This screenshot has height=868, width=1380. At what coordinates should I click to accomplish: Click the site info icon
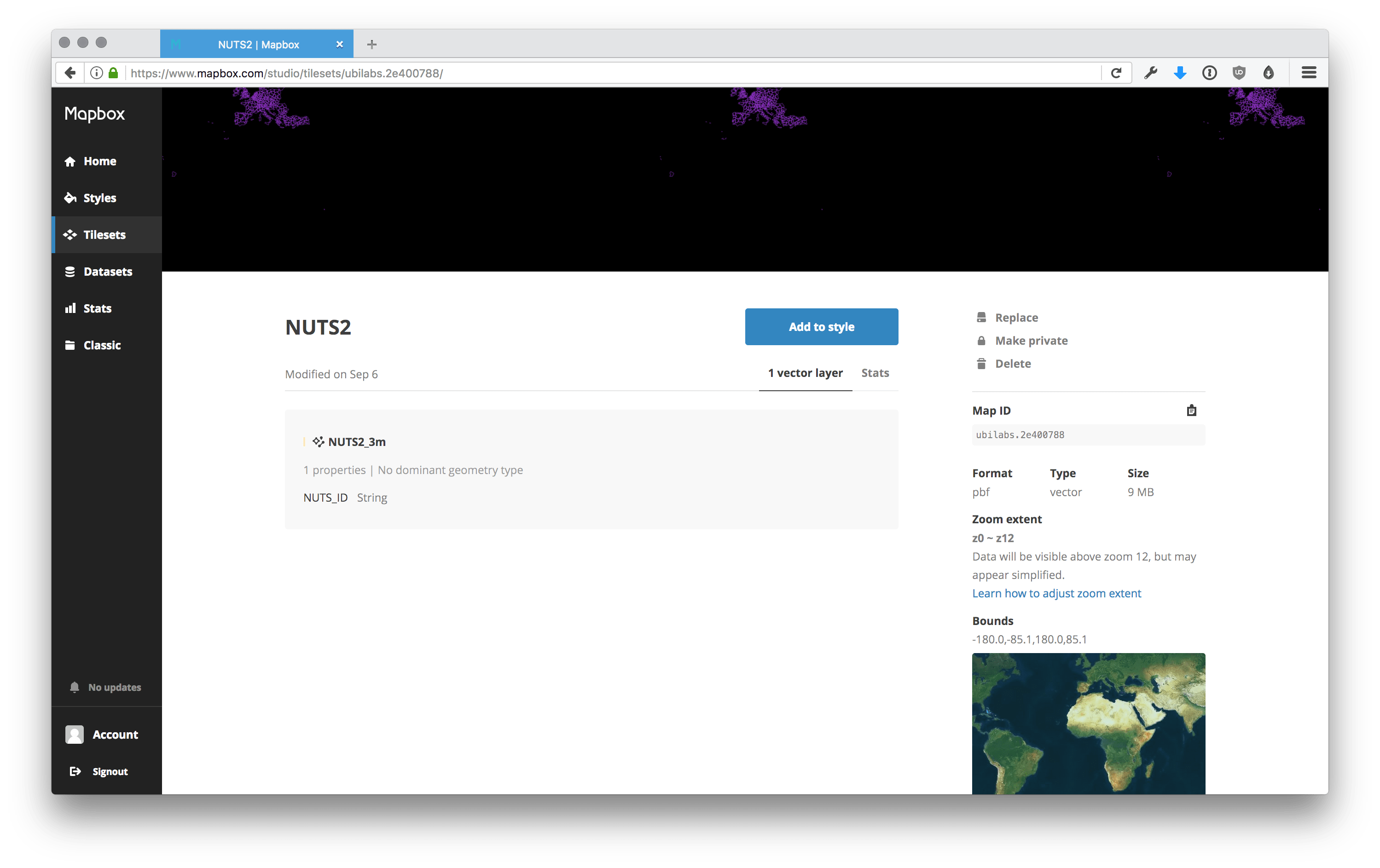96,73
